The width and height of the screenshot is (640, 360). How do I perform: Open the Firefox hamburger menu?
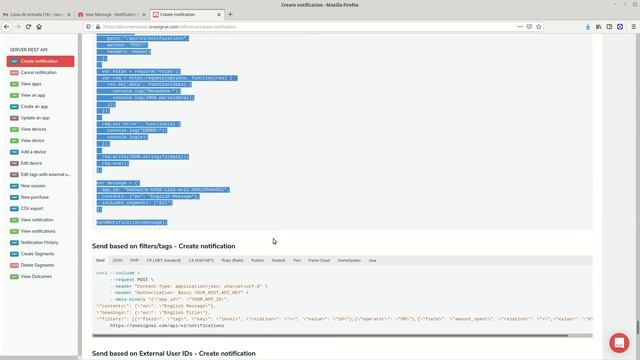point(633,27)
